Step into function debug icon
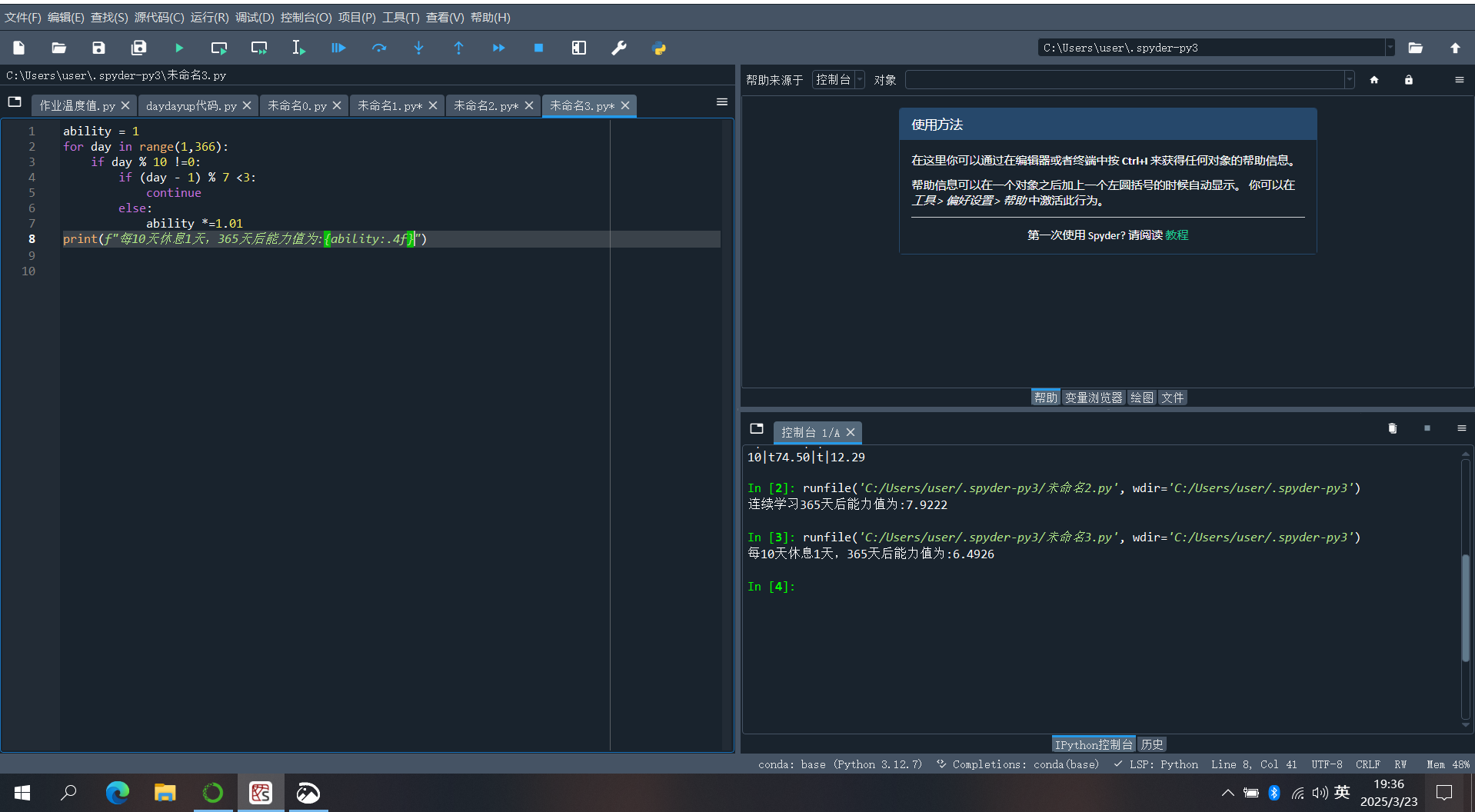The width and height of the screenshot is (1475, 812). click(419, 48)
